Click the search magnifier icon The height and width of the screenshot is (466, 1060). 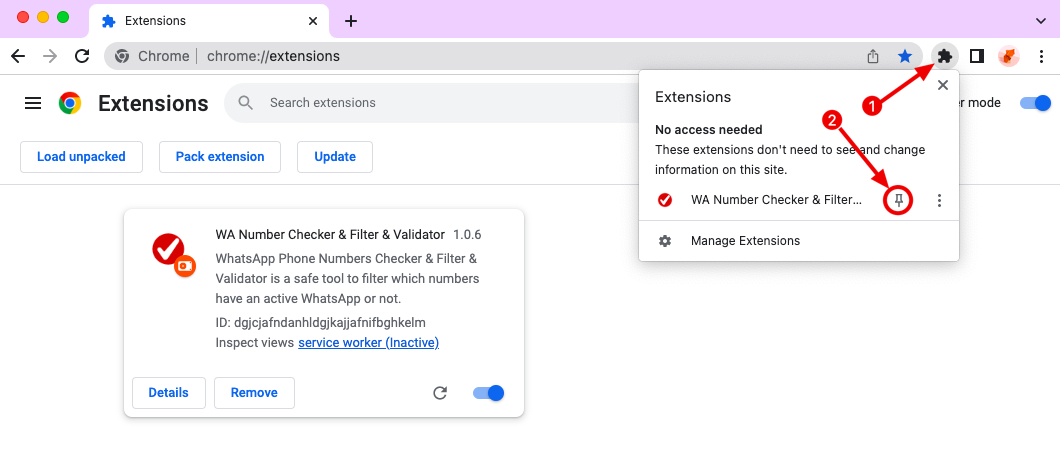tap(245, 103)
